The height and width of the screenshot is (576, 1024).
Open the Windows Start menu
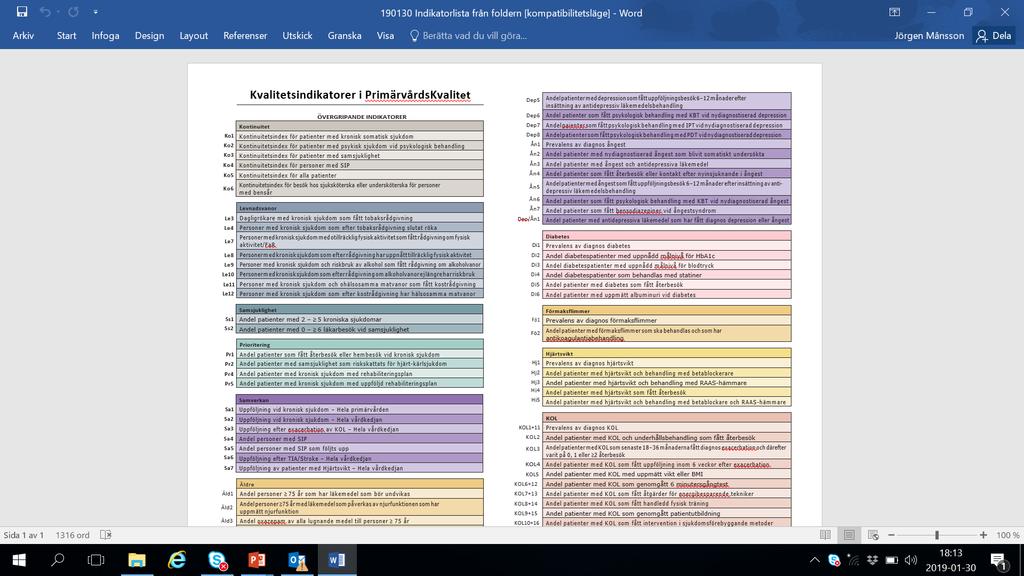coord(19,560)
